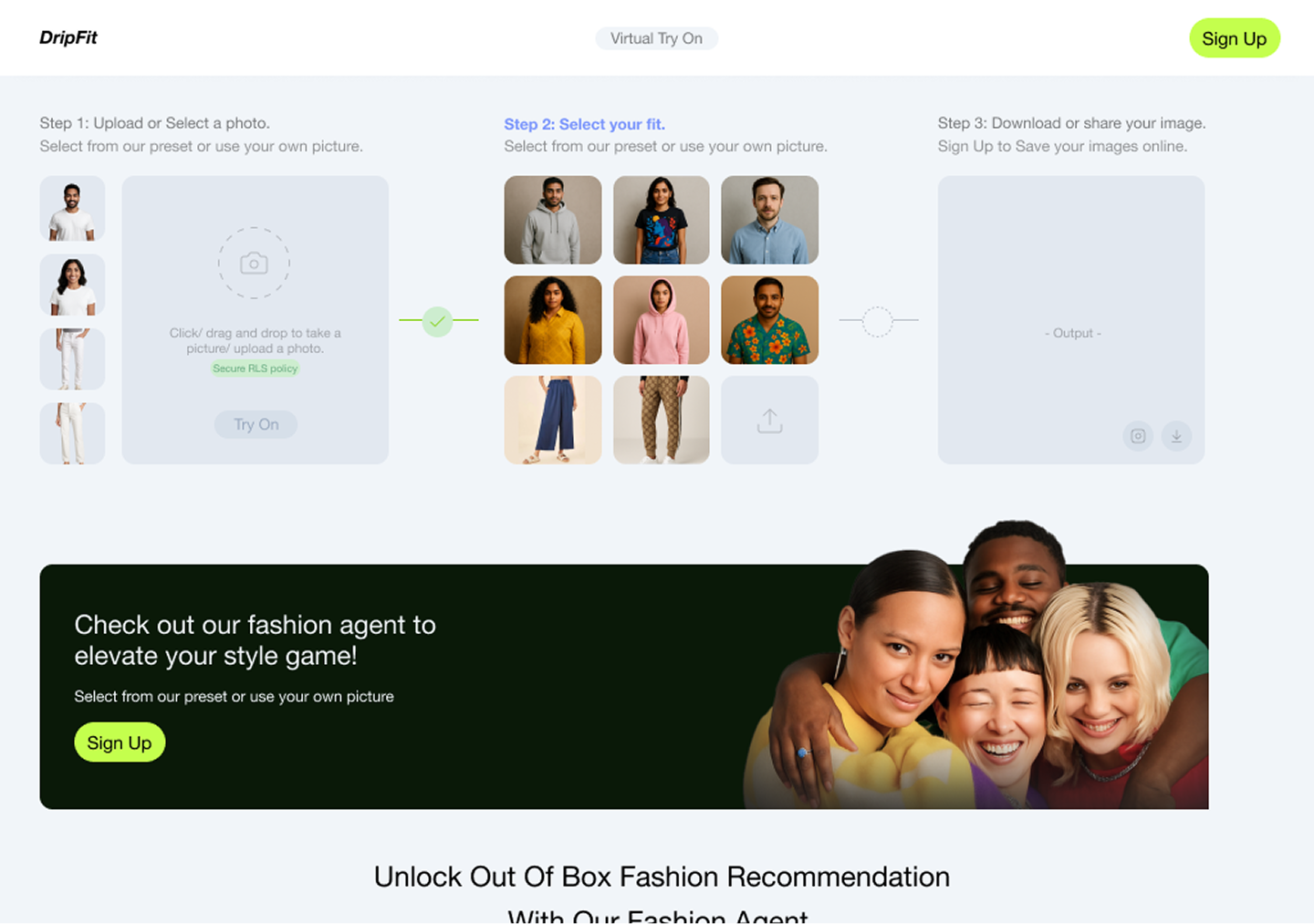Click the camera upload icon

click(x=254, y=264)
